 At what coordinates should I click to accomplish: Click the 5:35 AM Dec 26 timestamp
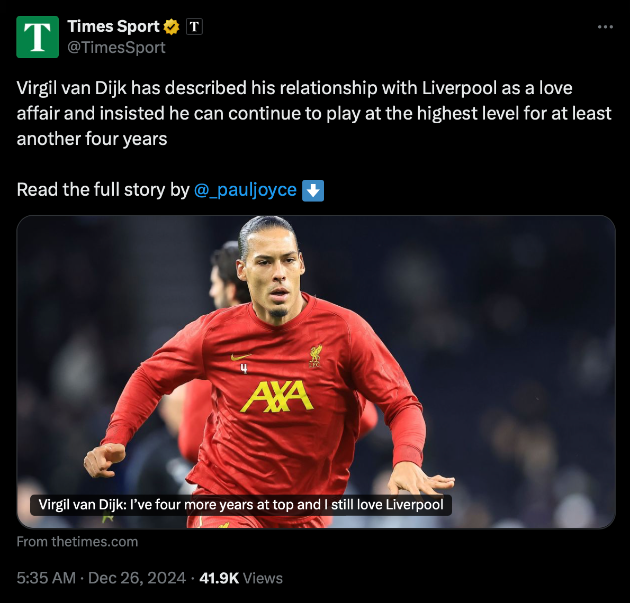pos(102,578)
